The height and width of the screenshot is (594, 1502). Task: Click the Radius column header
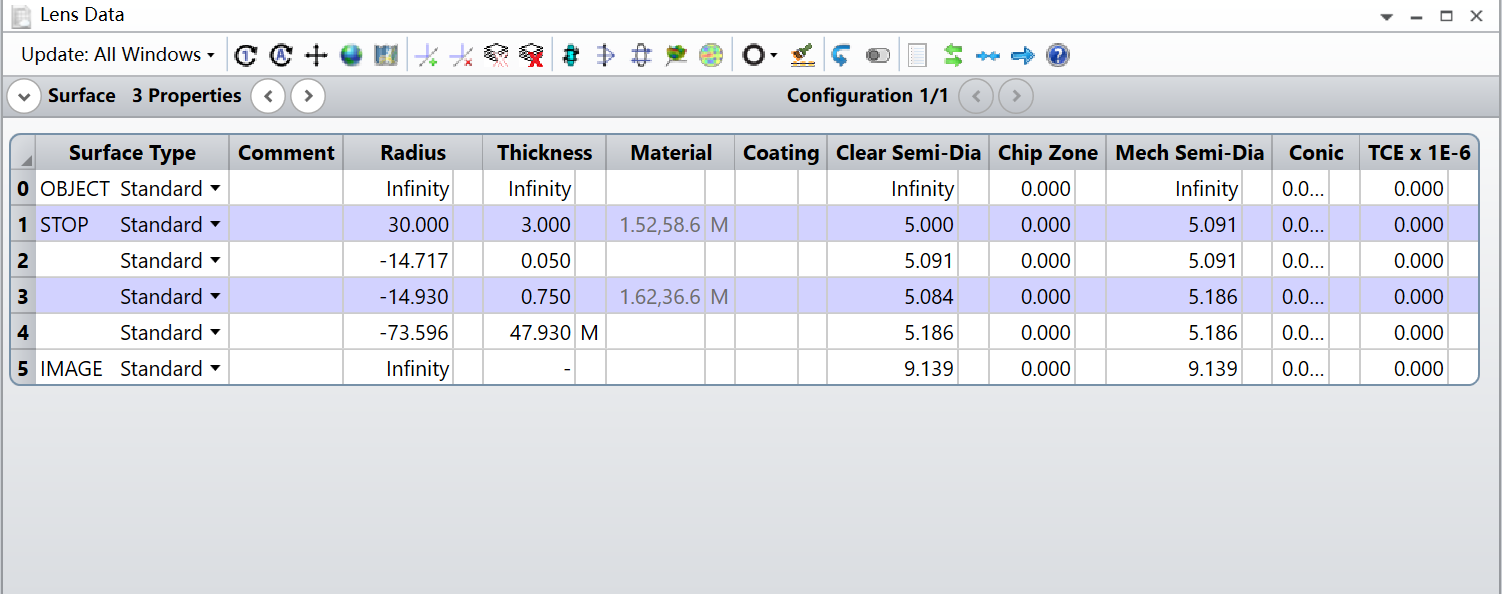tap(412, 153)
